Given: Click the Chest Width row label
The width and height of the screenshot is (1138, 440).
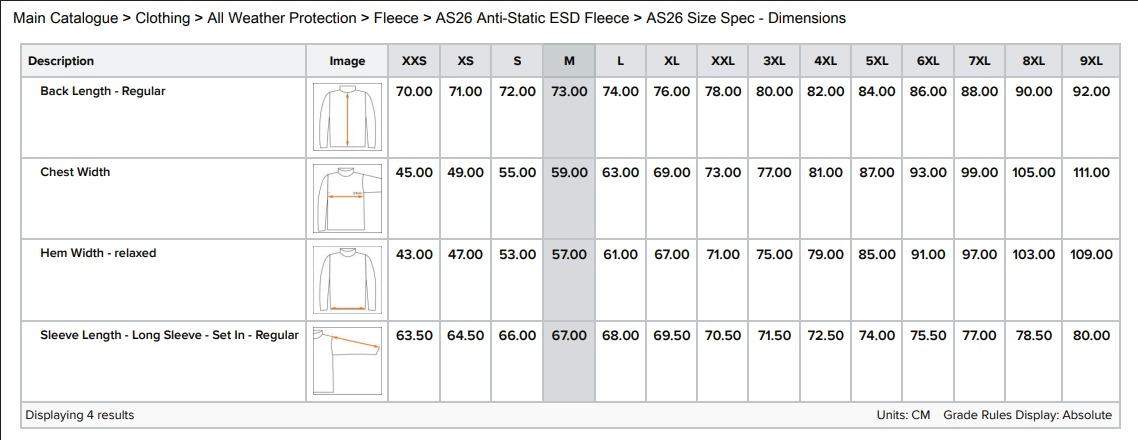Looking at the screenshot, I should (75, 172).
